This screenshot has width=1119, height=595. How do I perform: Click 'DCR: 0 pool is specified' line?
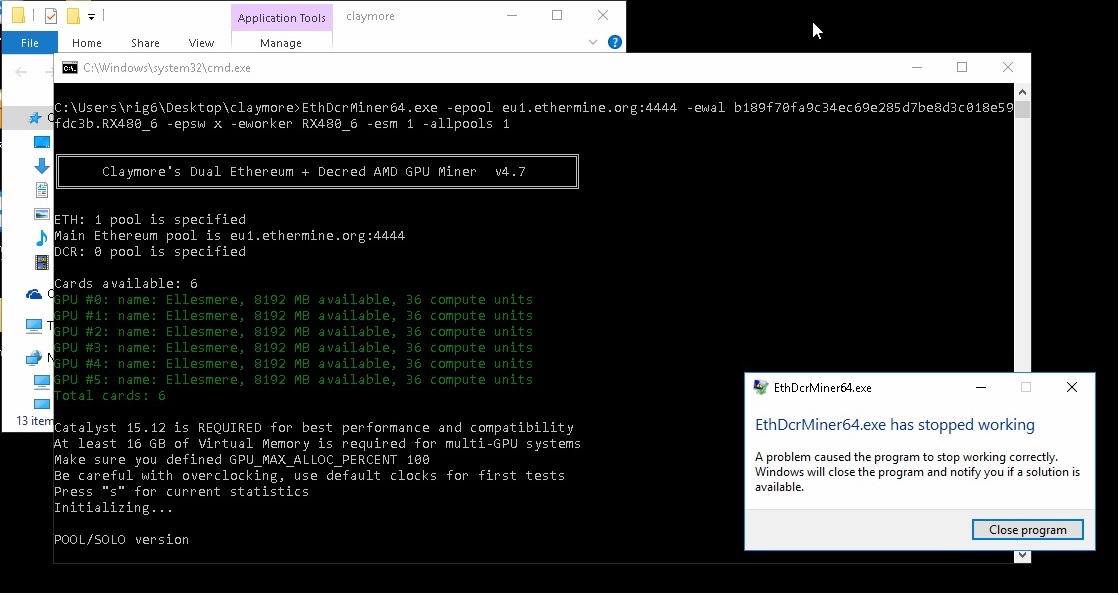150,251
